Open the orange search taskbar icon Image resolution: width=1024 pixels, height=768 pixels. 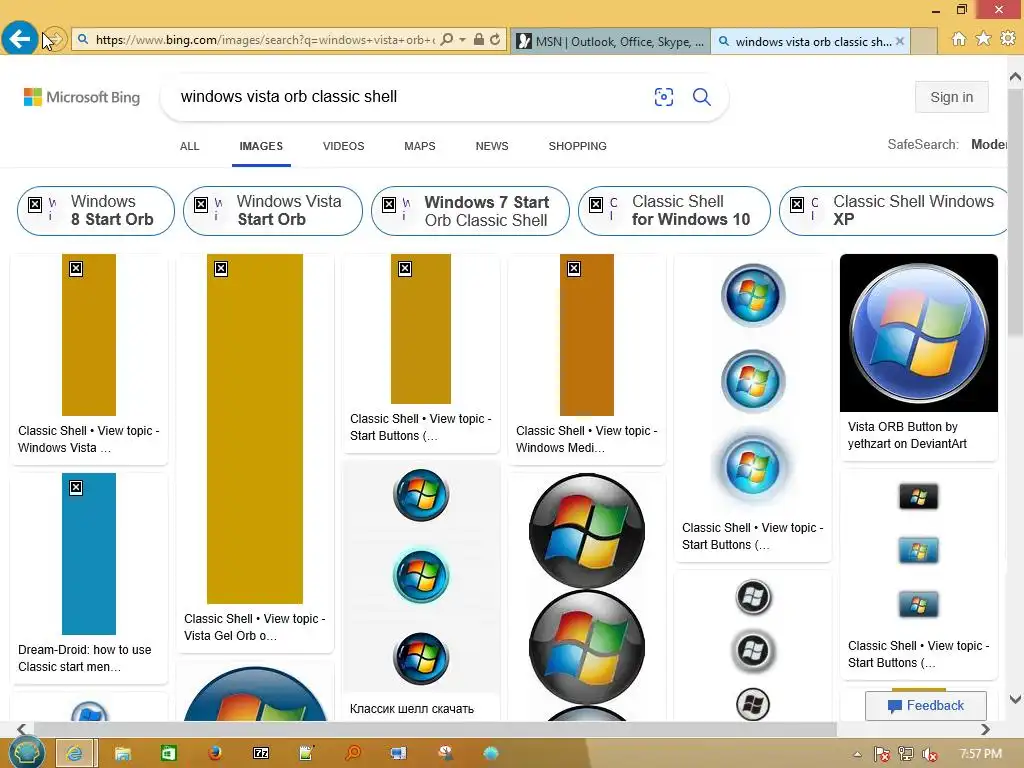click(x=353, y=754)
